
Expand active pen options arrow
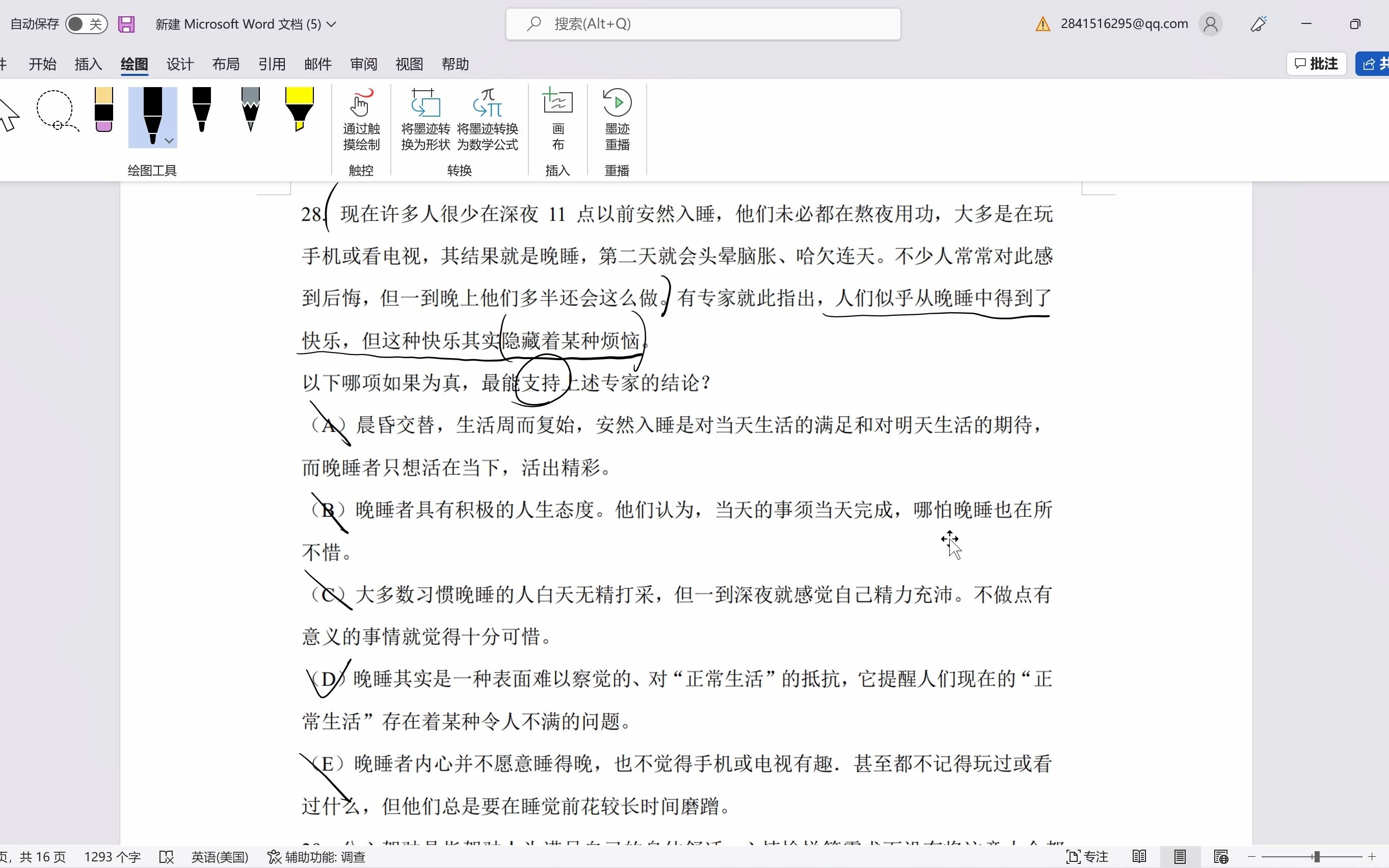pos(169,141)
